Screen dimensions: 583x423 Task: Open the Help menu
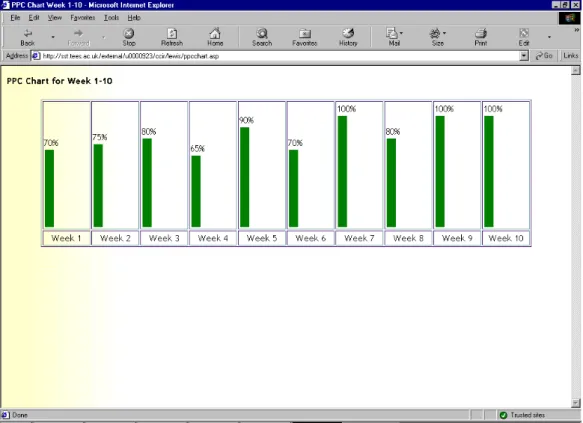[x=134, y=18]
